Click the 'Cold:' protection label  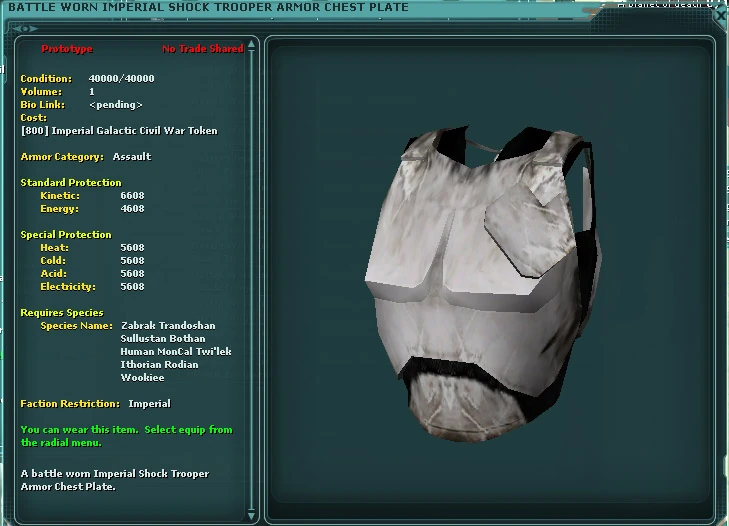tap(53, 261)
